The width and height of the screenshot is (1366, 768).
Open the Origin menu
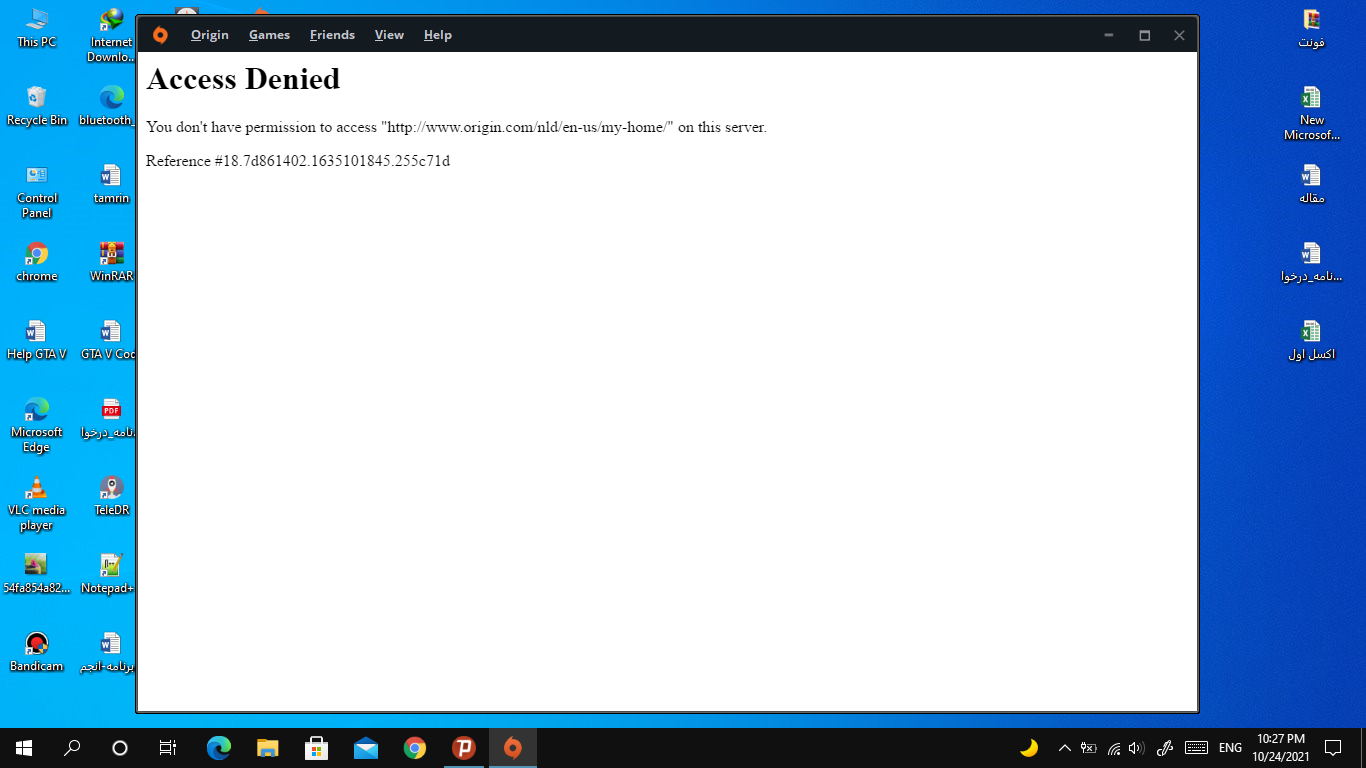coord(210,35)
